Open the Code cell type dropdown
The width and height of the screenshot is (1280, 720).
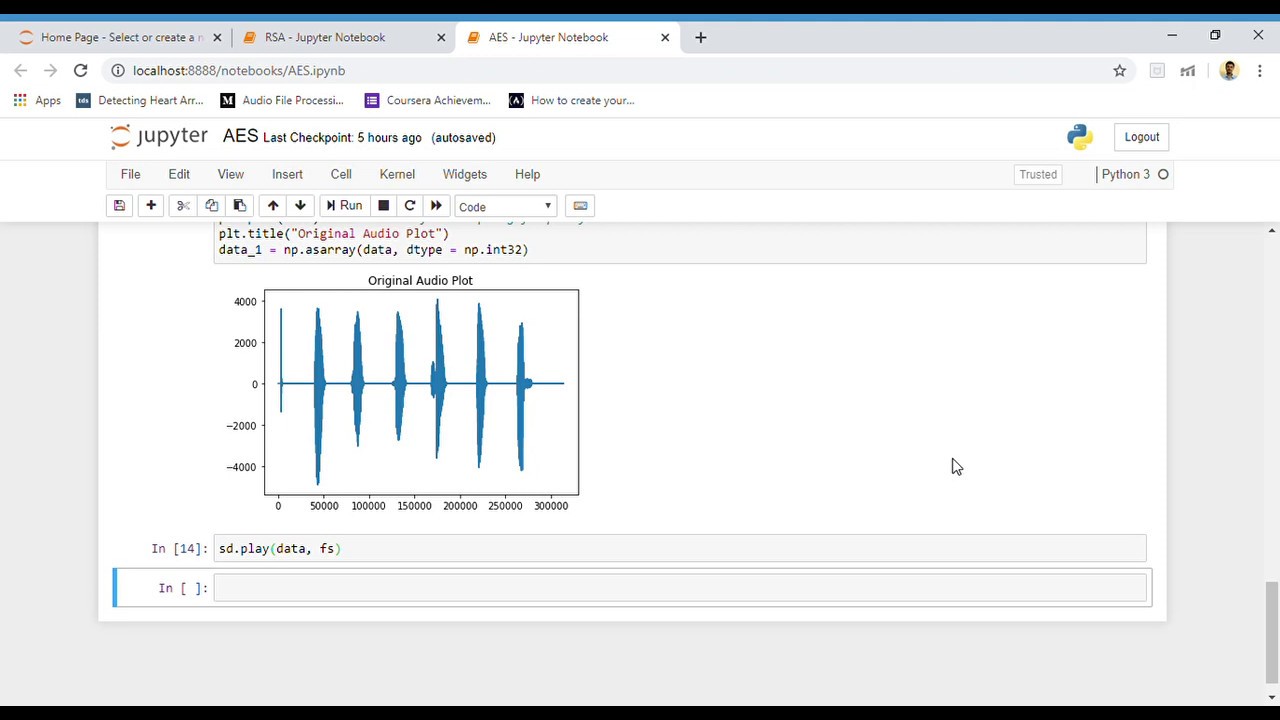(x=505, y=207)
